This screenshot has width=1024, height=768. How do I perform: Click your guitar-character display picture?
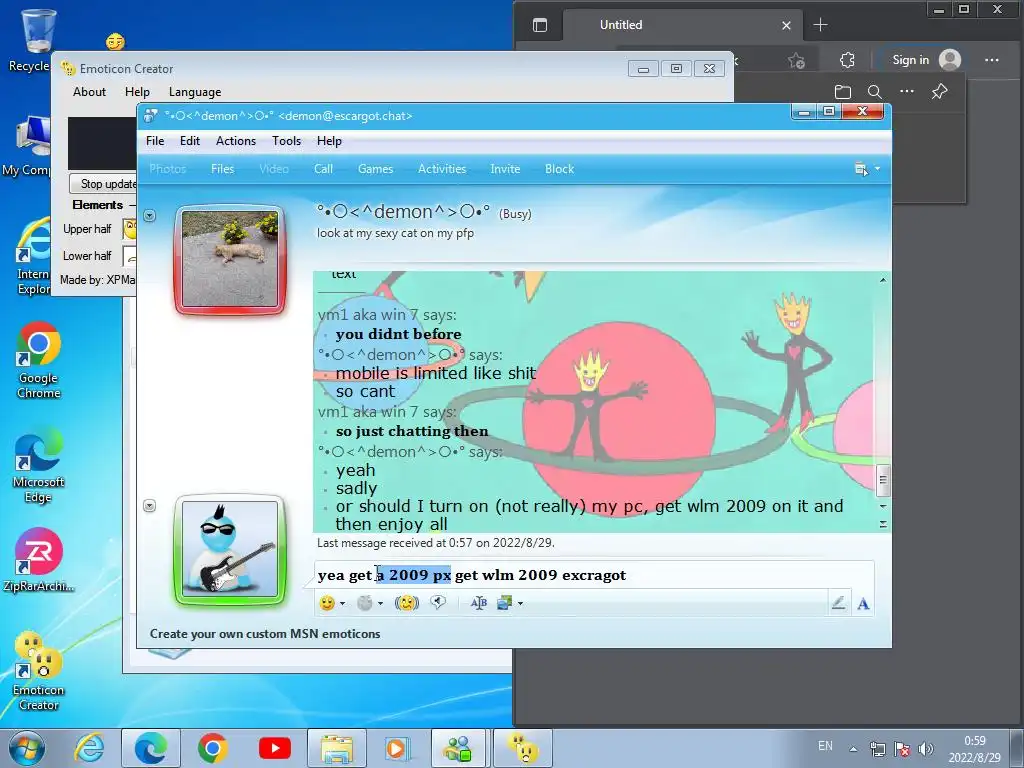point(230,550)
